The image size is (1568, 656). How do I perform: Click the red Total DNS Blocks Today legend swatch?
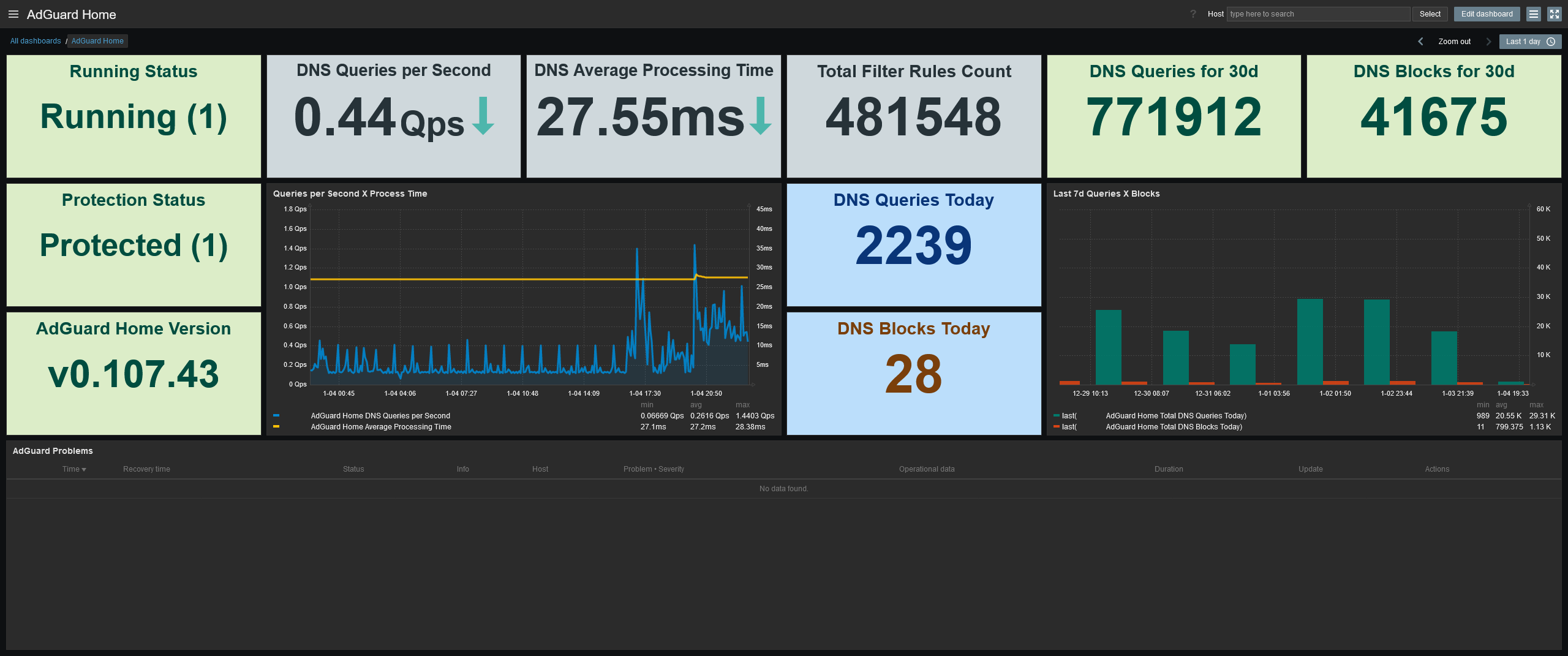1057,426
